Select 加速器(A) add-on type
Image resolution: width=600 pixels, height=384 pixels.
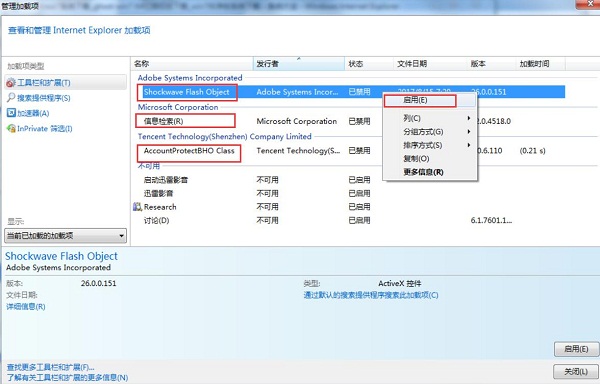pyautogui.click(x=33, y=113)
